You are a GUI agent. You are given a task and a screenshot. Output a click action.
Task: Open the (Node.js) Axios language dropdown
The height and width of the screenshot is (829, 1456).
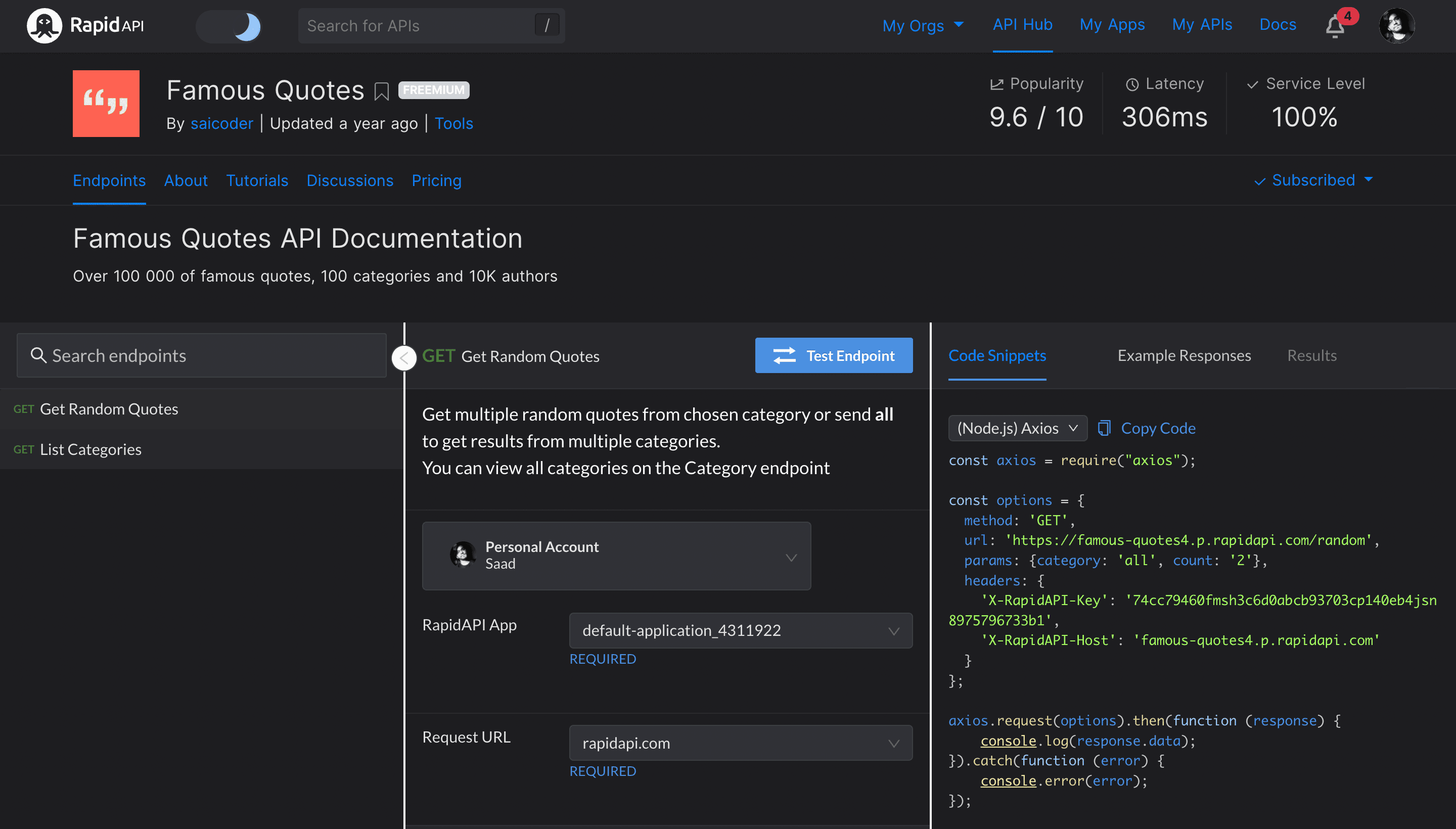point(1018,428)
